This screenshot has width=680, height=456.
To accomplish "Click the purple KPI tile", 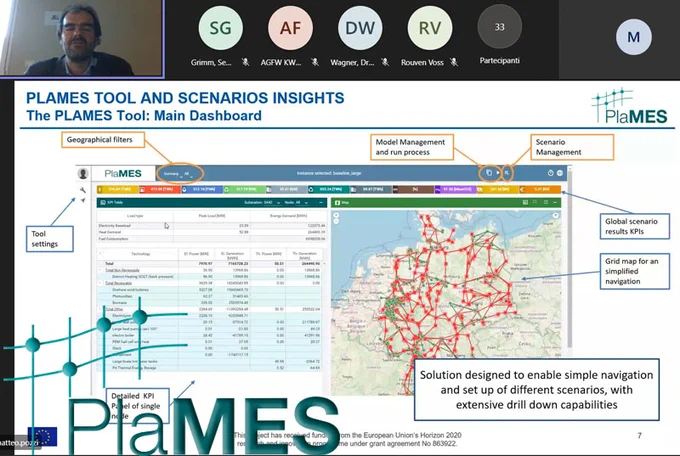I will 456,190.
